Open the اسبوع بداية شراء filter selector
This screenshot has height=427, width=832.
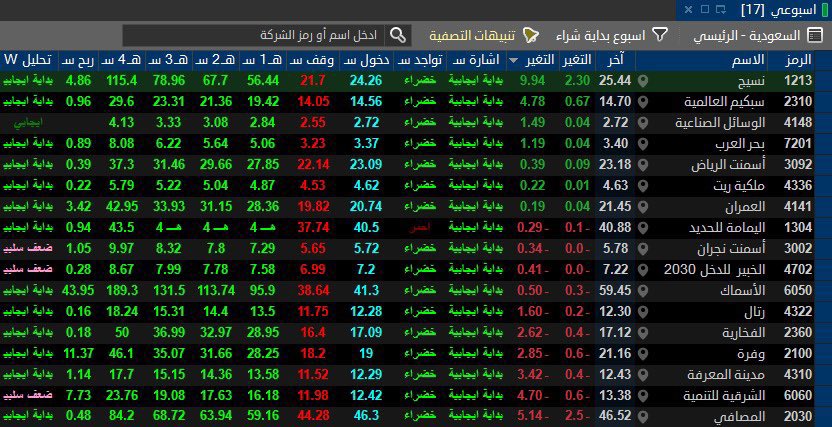[x=601, y=36]
